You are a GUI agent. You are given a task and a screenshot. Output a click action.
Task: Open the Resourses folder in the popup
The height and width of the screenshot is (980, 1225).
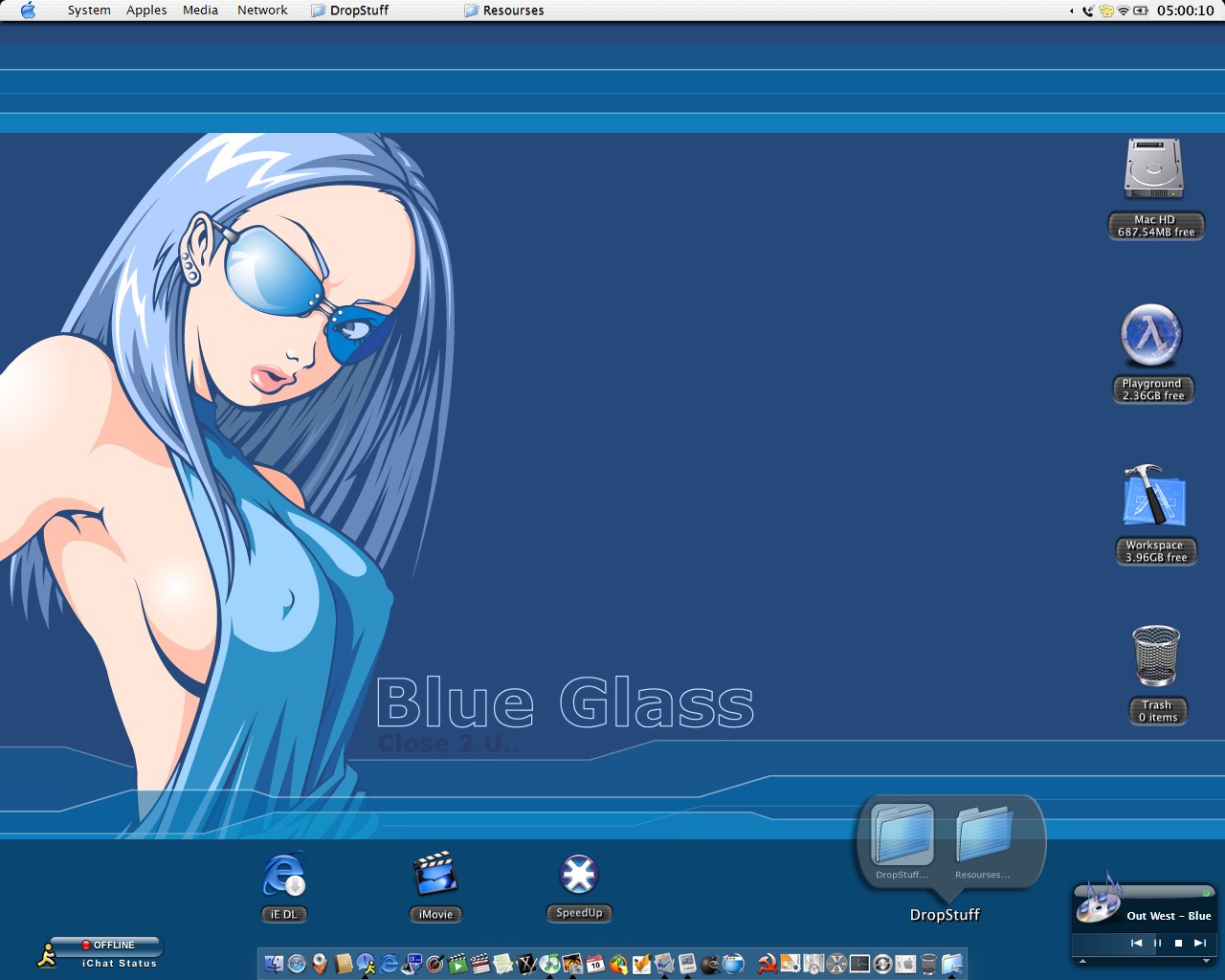point(983,835)
